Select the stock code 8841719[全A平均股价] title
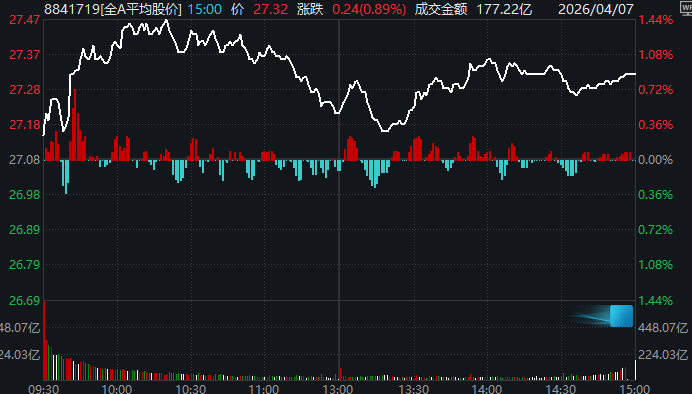Image resolution: width=692 pixels, height=394 pixels. pyautogui.click(x=113, y=9)
